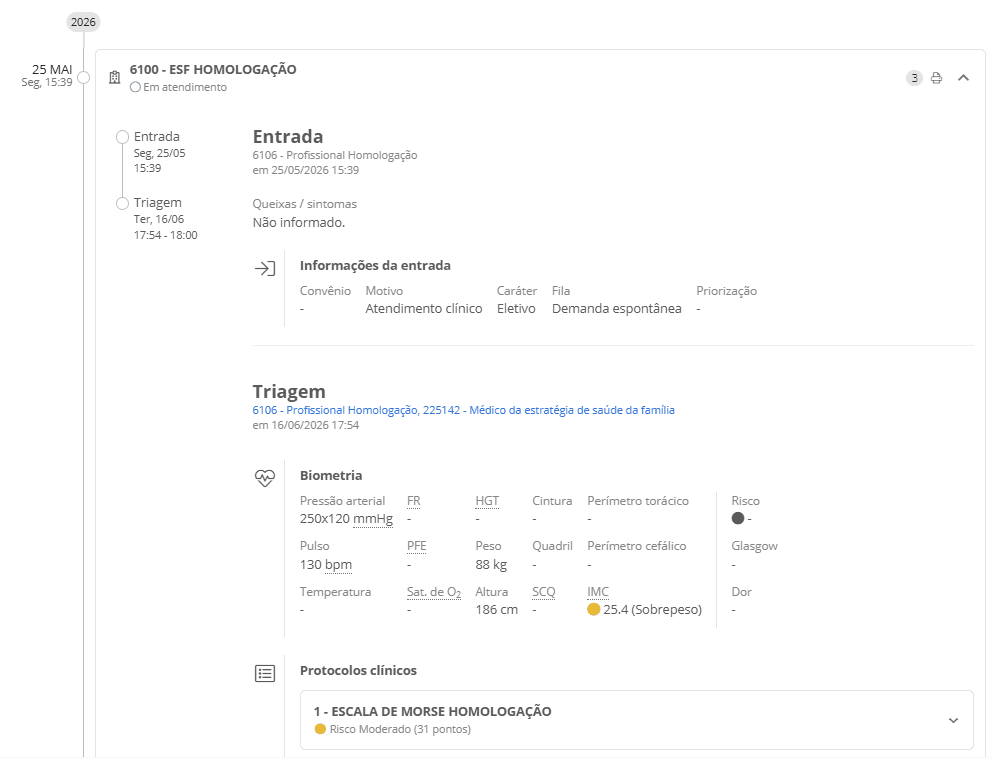Image resolution: width=994 pixels, height=763 pixels.
Task: Click the Biometria section heading
Action: coord(331,475)
